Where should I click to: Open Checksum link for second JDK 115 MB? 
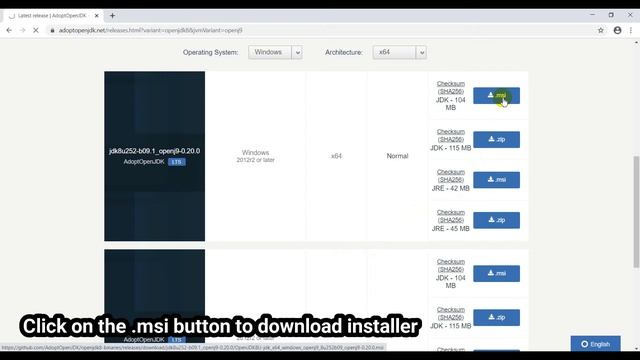(x=451, y=313)
